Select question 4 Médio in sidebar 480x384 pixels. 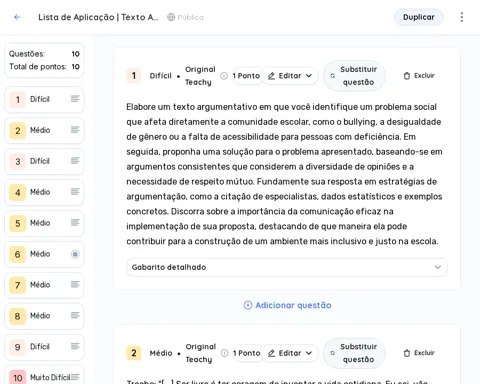[44, 192]
